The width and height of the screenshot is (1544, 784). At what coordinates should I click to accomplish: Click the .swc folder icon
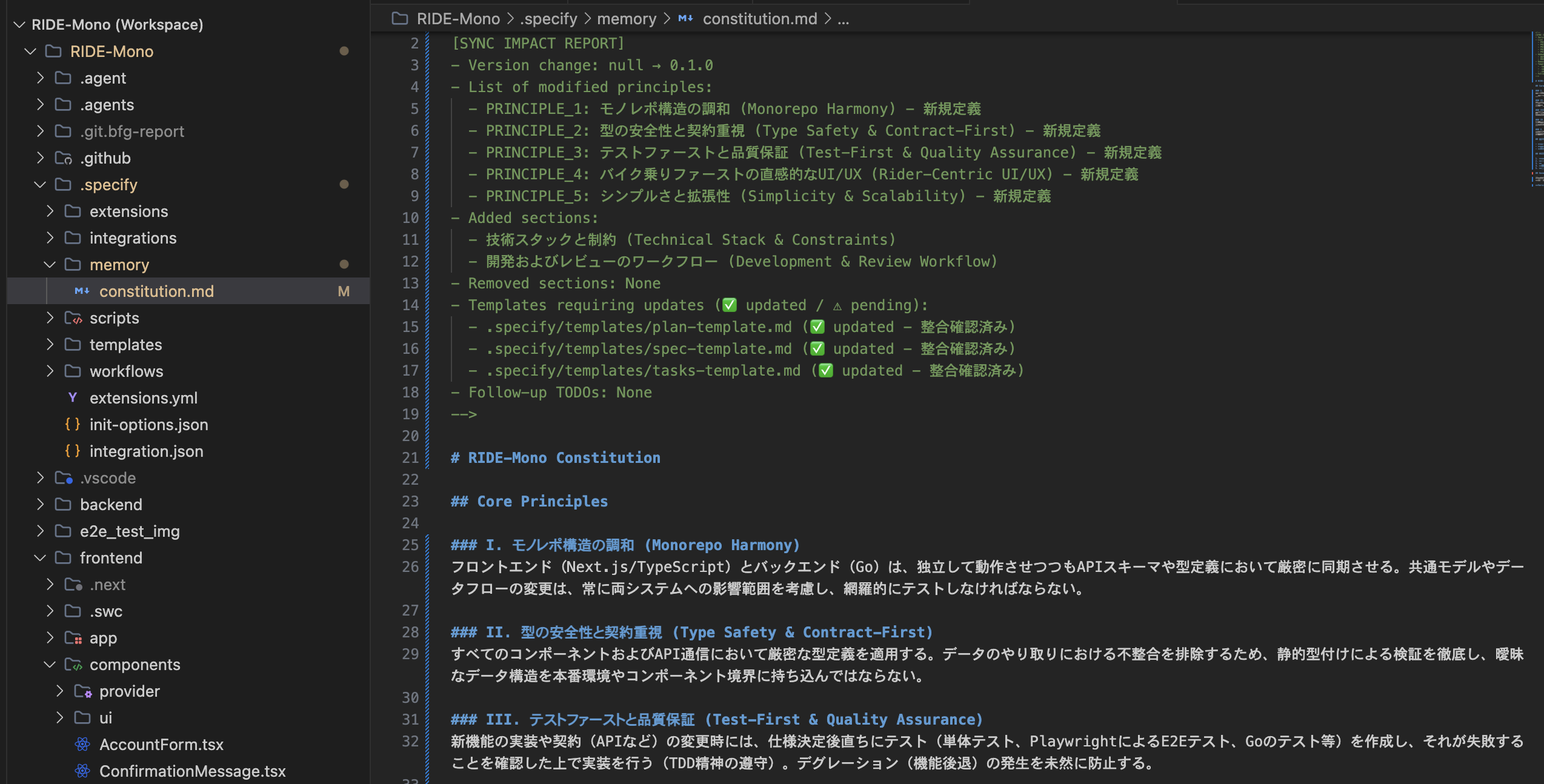point(73,611)
